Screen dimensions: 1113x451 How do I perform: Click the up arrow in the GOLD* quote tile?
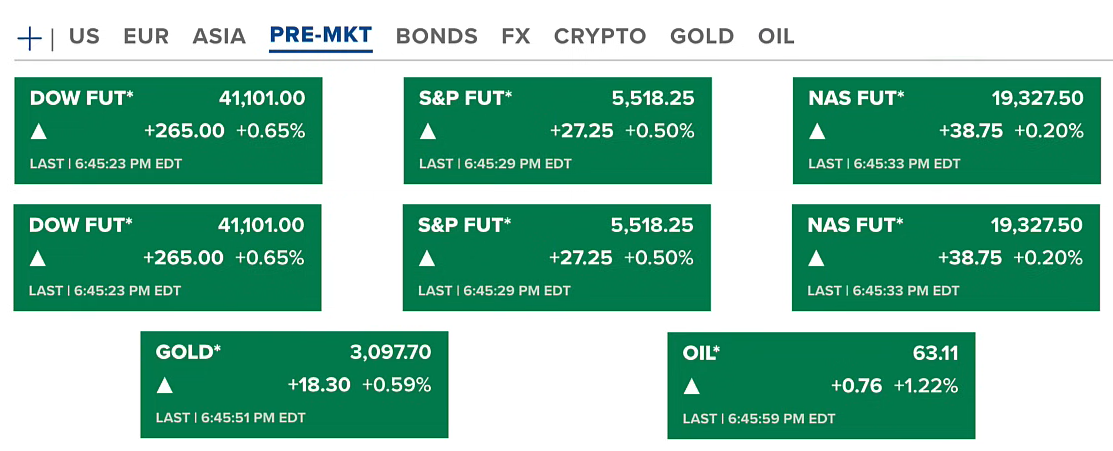point(165,385)
